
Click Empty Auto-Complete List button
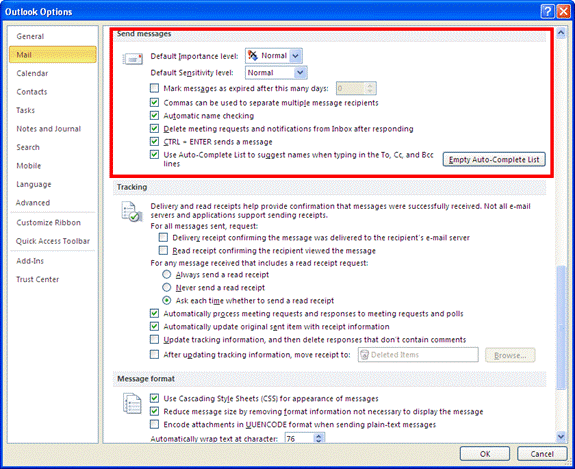point(494,160)
